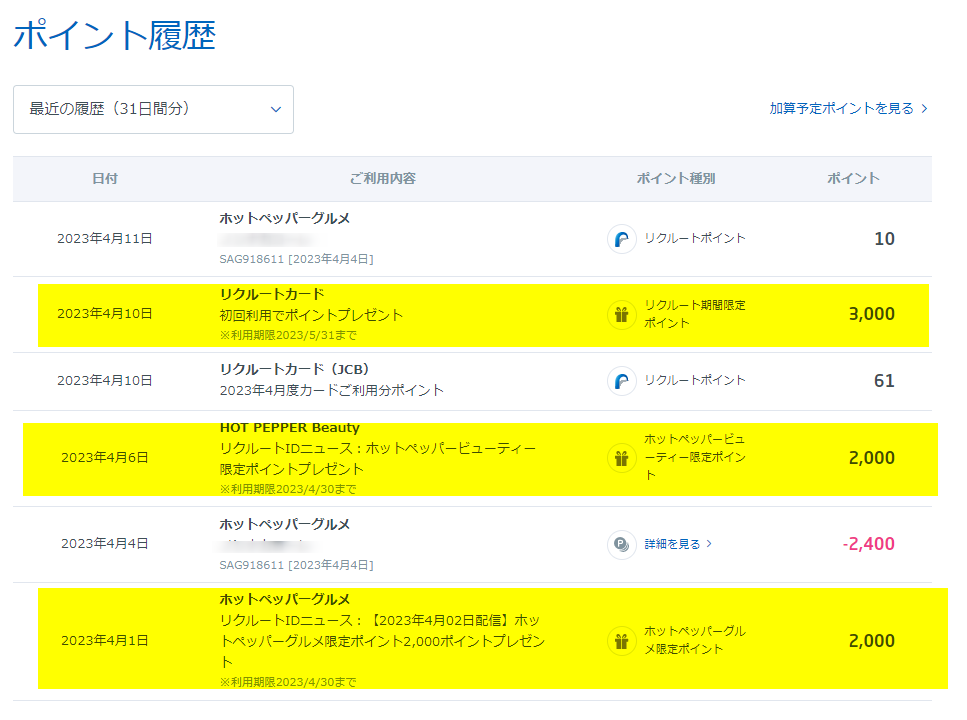Click the rightmost ポイント column header
This screenshot has width=967, height=720.
click(853, 179)
